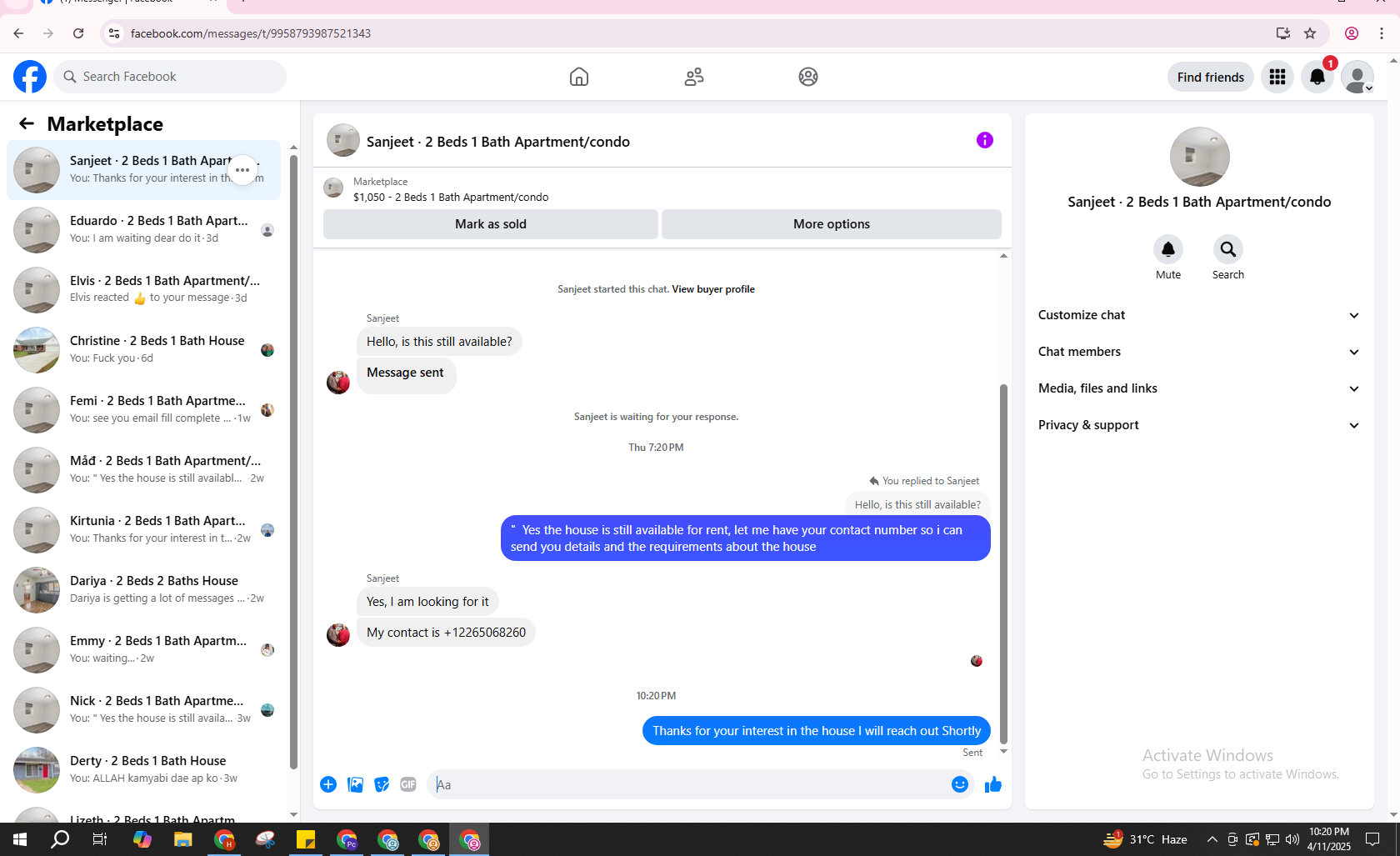The width and height of the screenshot is (1400, 856).
Task: Click the message 'My contact is +12265068260'
Action: tap(447, 633)
